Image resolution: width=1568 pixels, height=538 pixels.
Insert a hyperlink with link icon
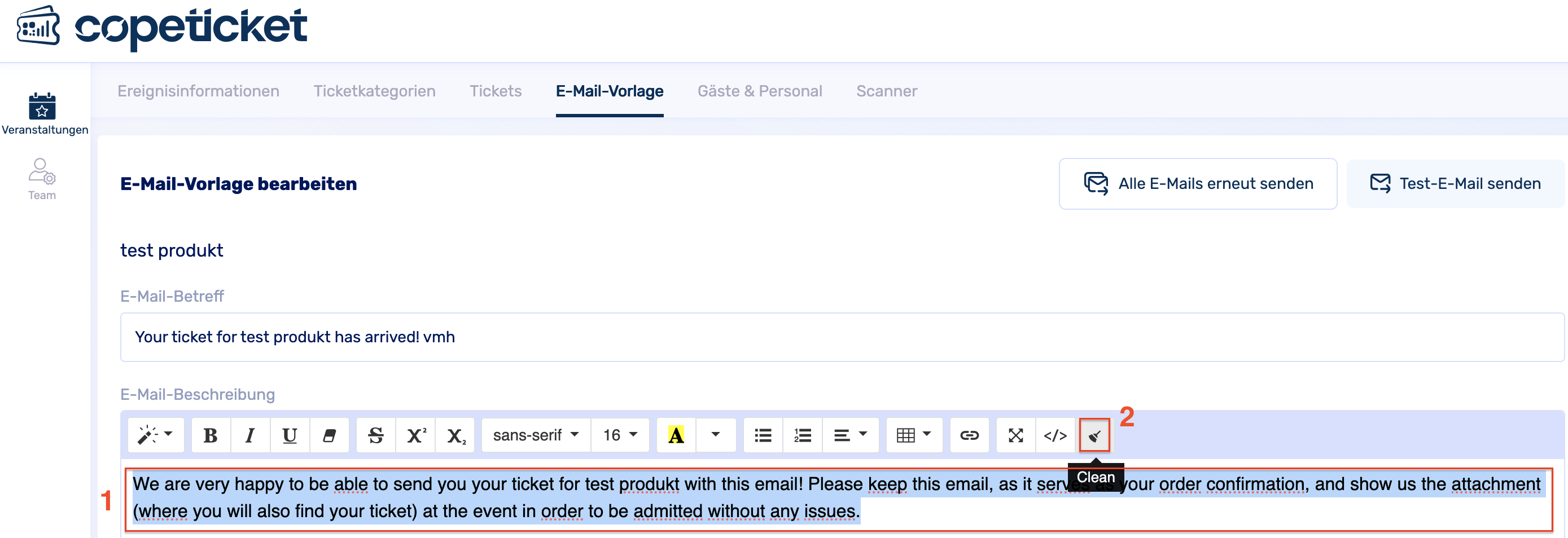[969, 435]
